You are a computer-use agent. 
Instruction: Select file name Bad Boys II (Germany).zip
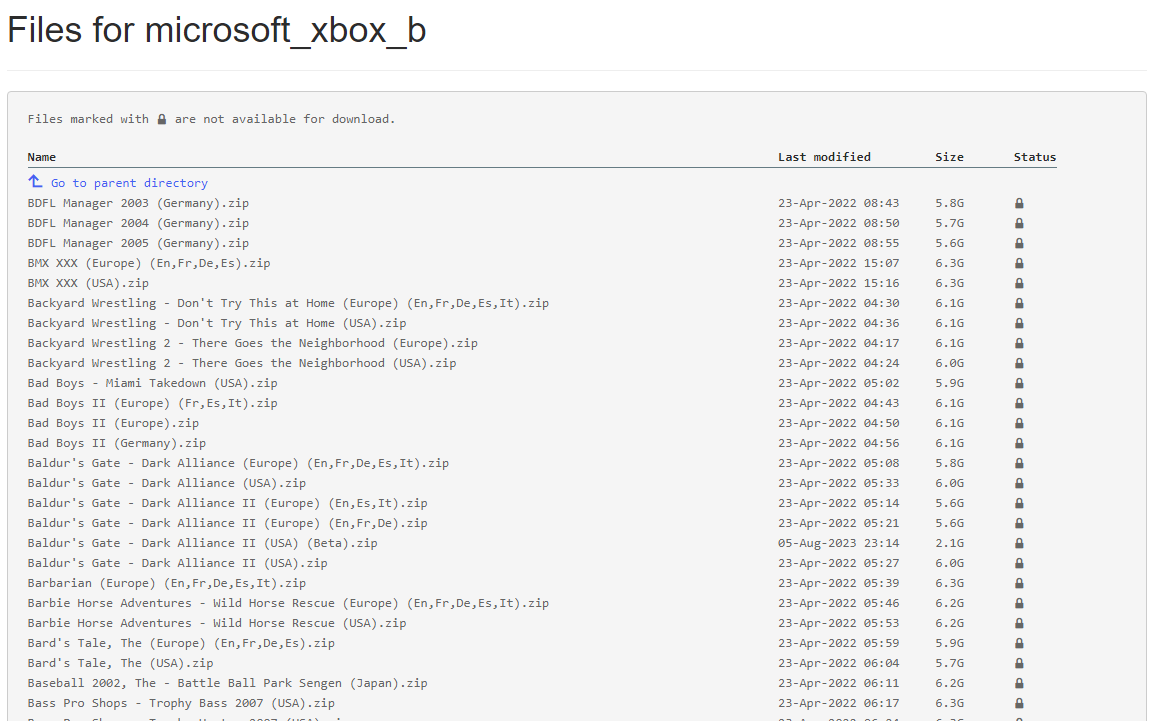point(117,443)
